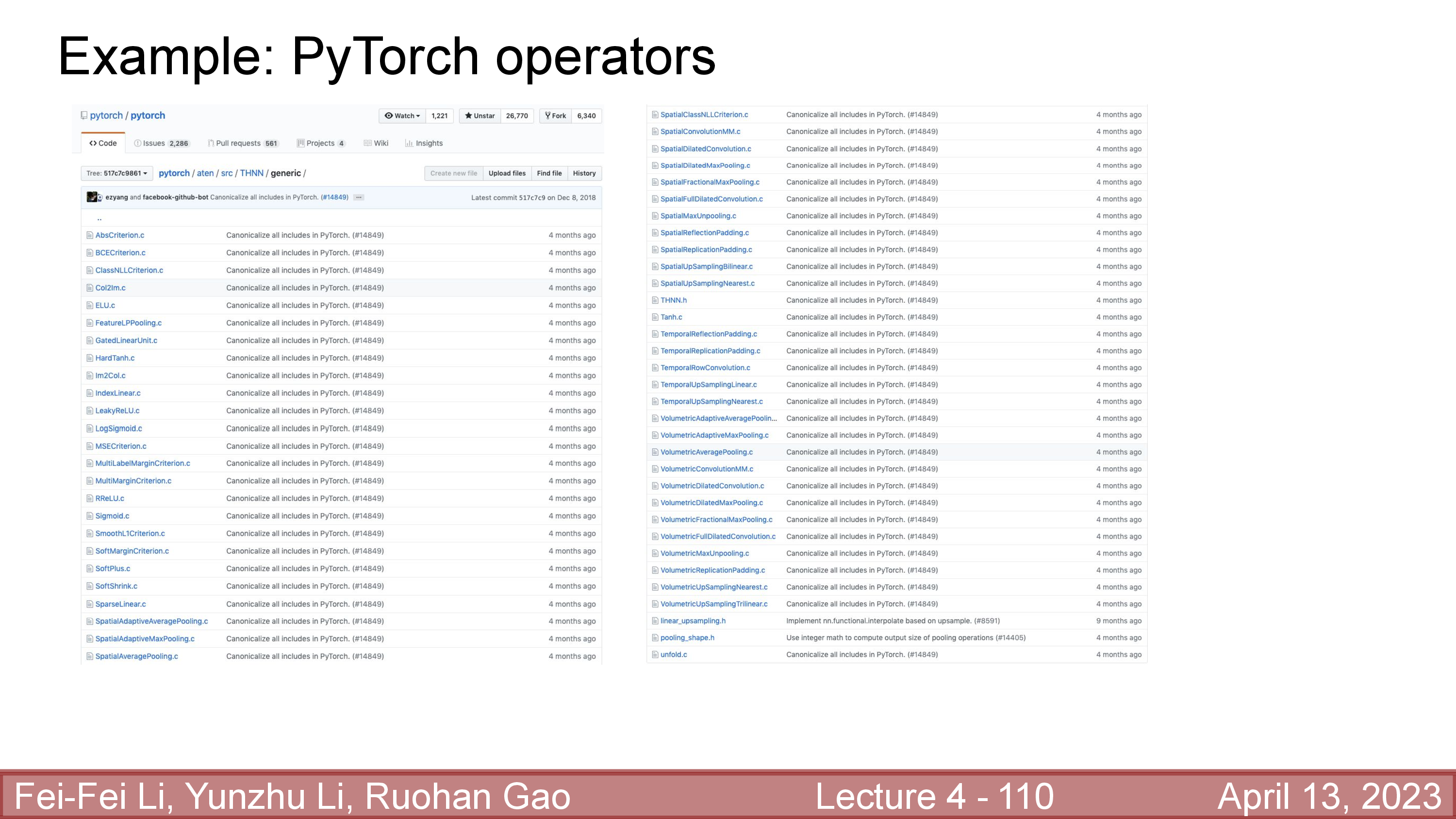Open FeatureLPPooling.c file

pos(128,323)
